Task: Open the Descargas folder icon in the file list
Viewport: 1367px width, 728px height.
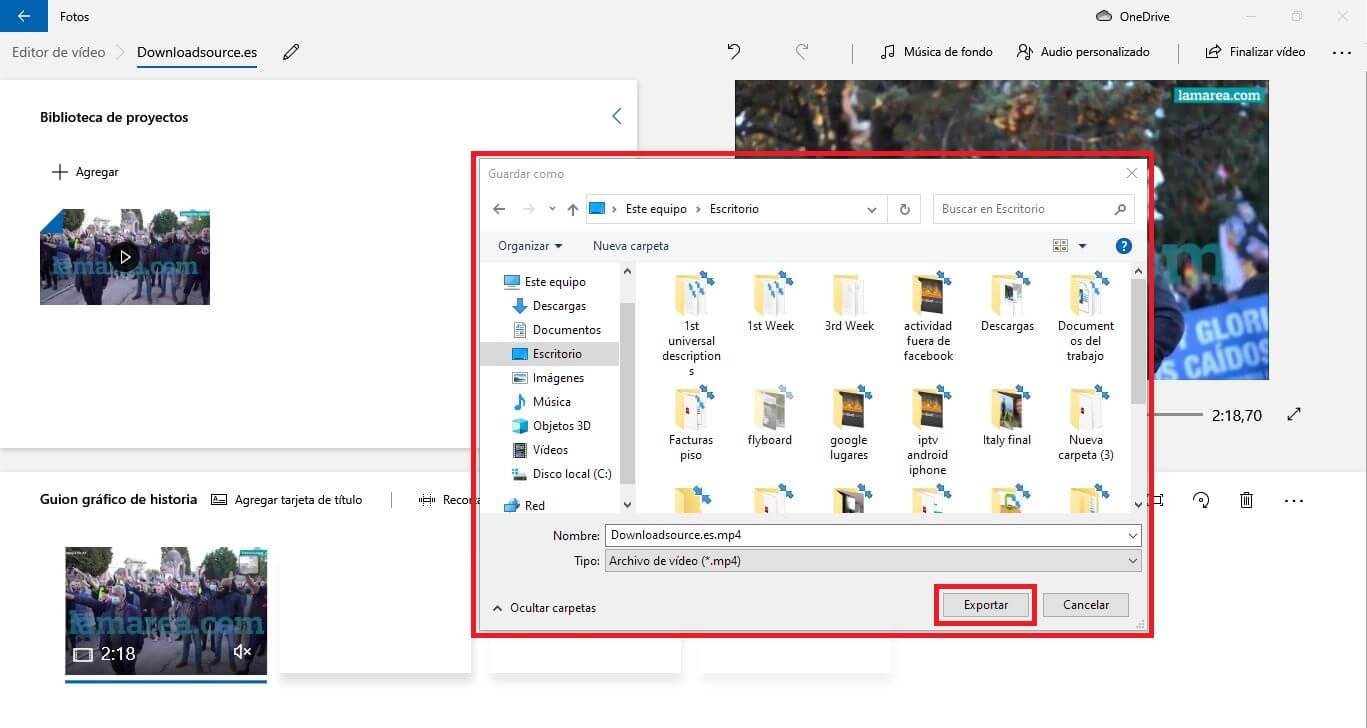Action: (1007, 301)
